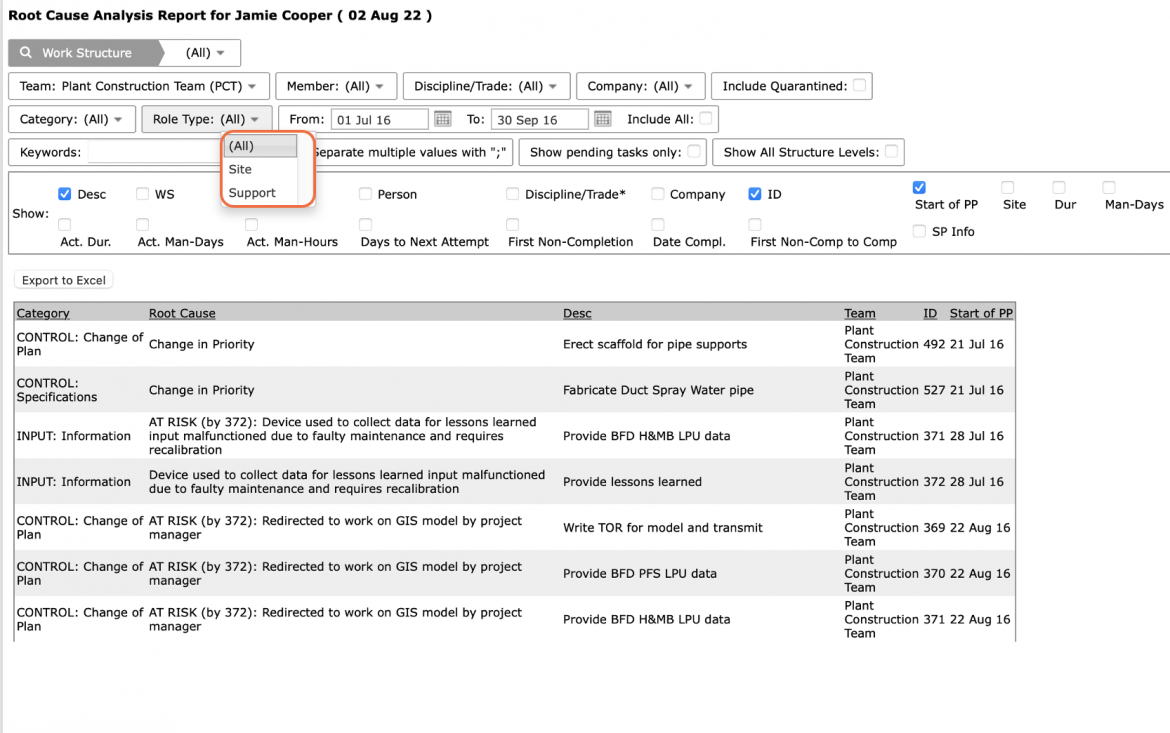This screenshot has height=733, width=1170.
Task: Open the From date calendar picker
Action: pyautogui.click(x=442, y=119)
